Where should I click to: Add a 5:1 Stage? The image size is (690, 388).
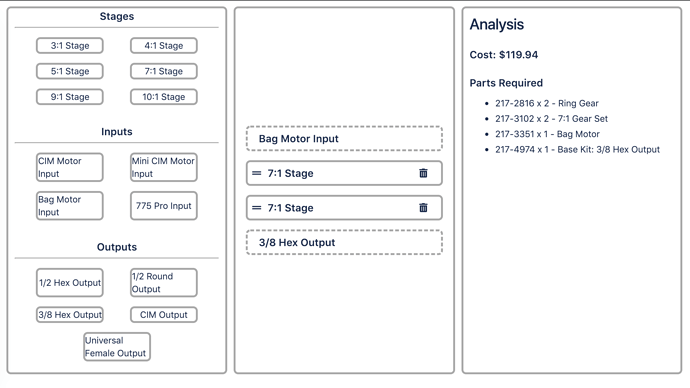pos(70,71)
